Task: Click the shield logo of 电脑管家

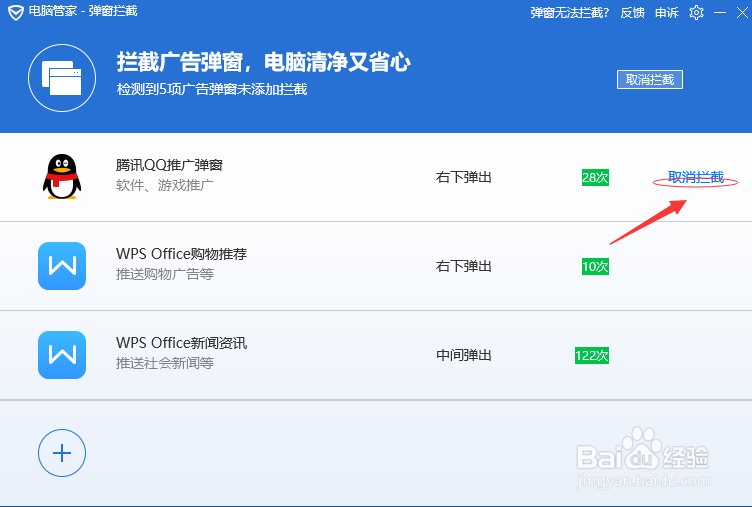Action: pyautogui.click(x=15, y=12)
